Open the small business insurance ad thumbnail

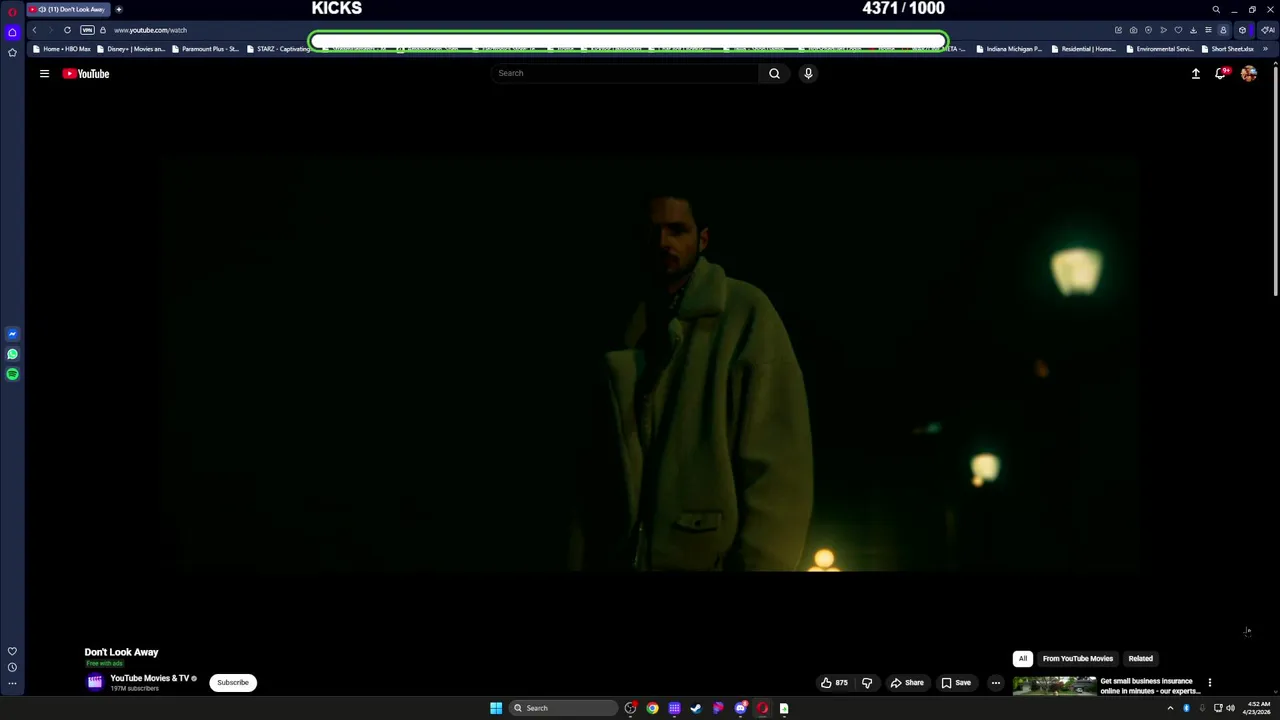[1055, 686]
